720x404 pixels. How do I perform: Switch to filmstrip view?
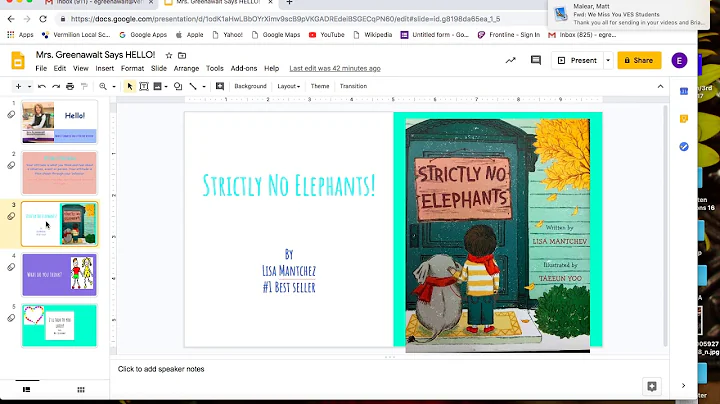tap(27, 390)
